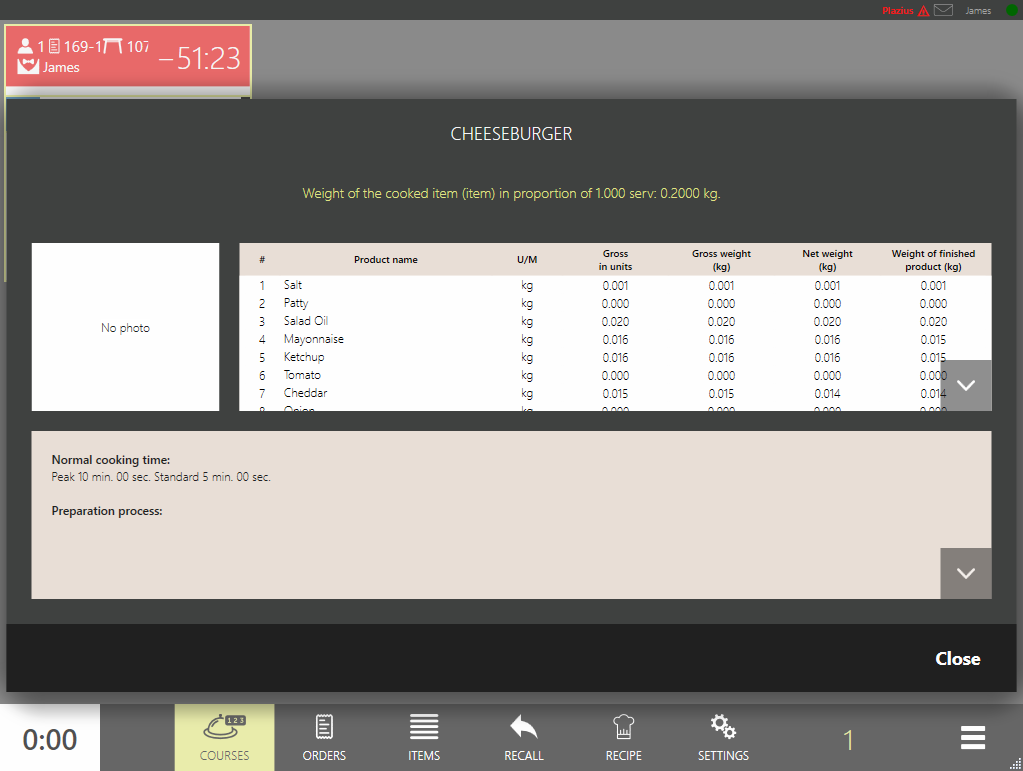Switch to the Items view icon
The width and height of the screenshot is (1023, 771).
(x=424, y=728)
